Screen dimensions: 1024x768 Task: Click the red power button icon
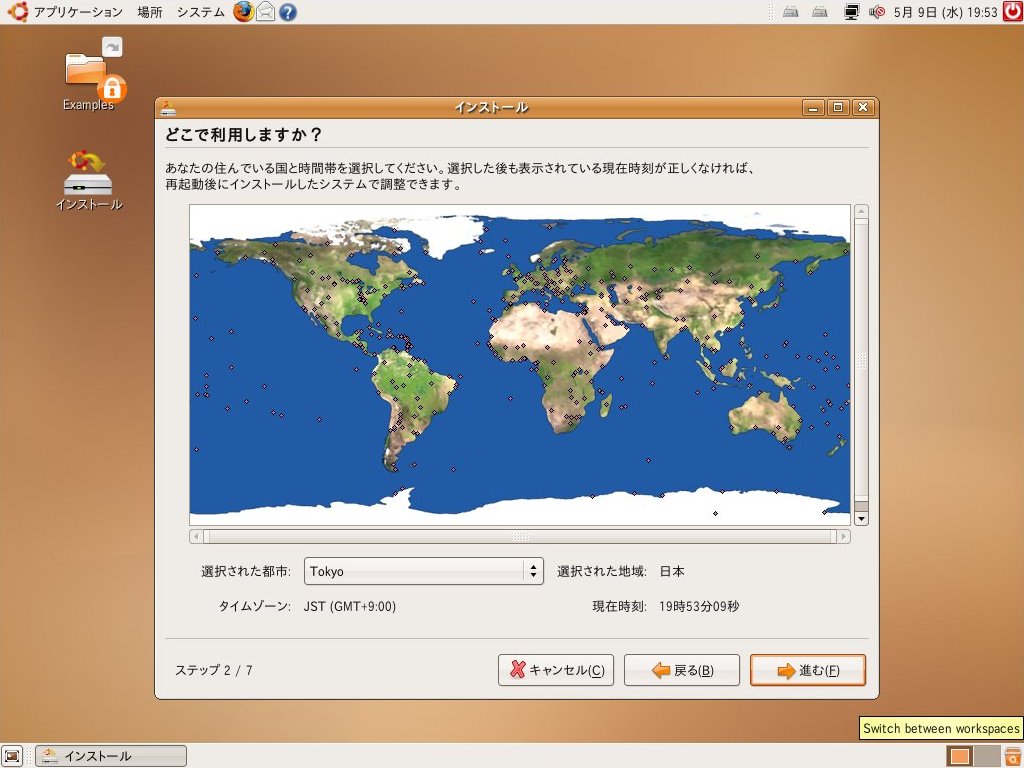[x=1013, y=12]
